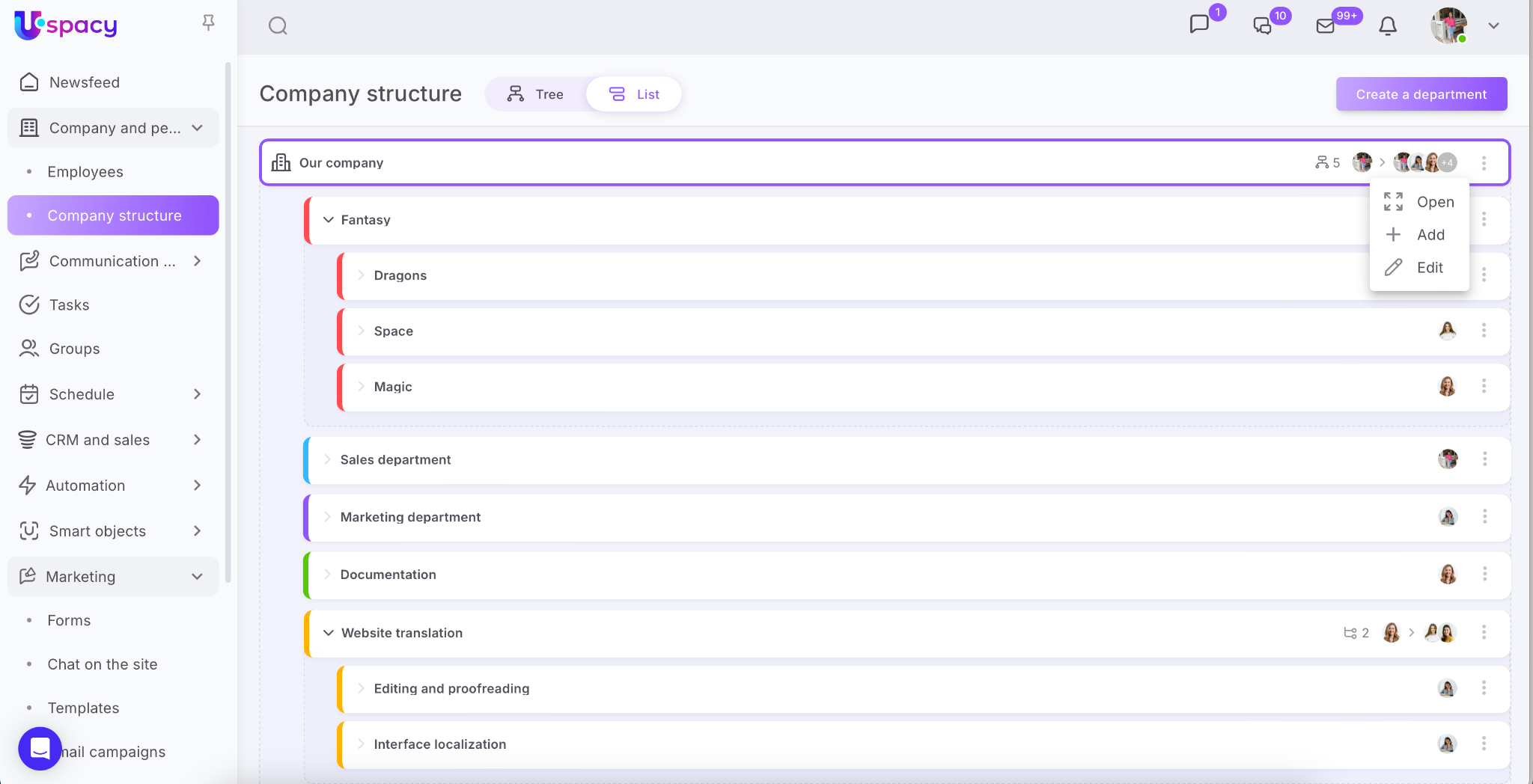1533x784 pixels.
Task: Click the search magnifier icon
Action: [278, 26]
